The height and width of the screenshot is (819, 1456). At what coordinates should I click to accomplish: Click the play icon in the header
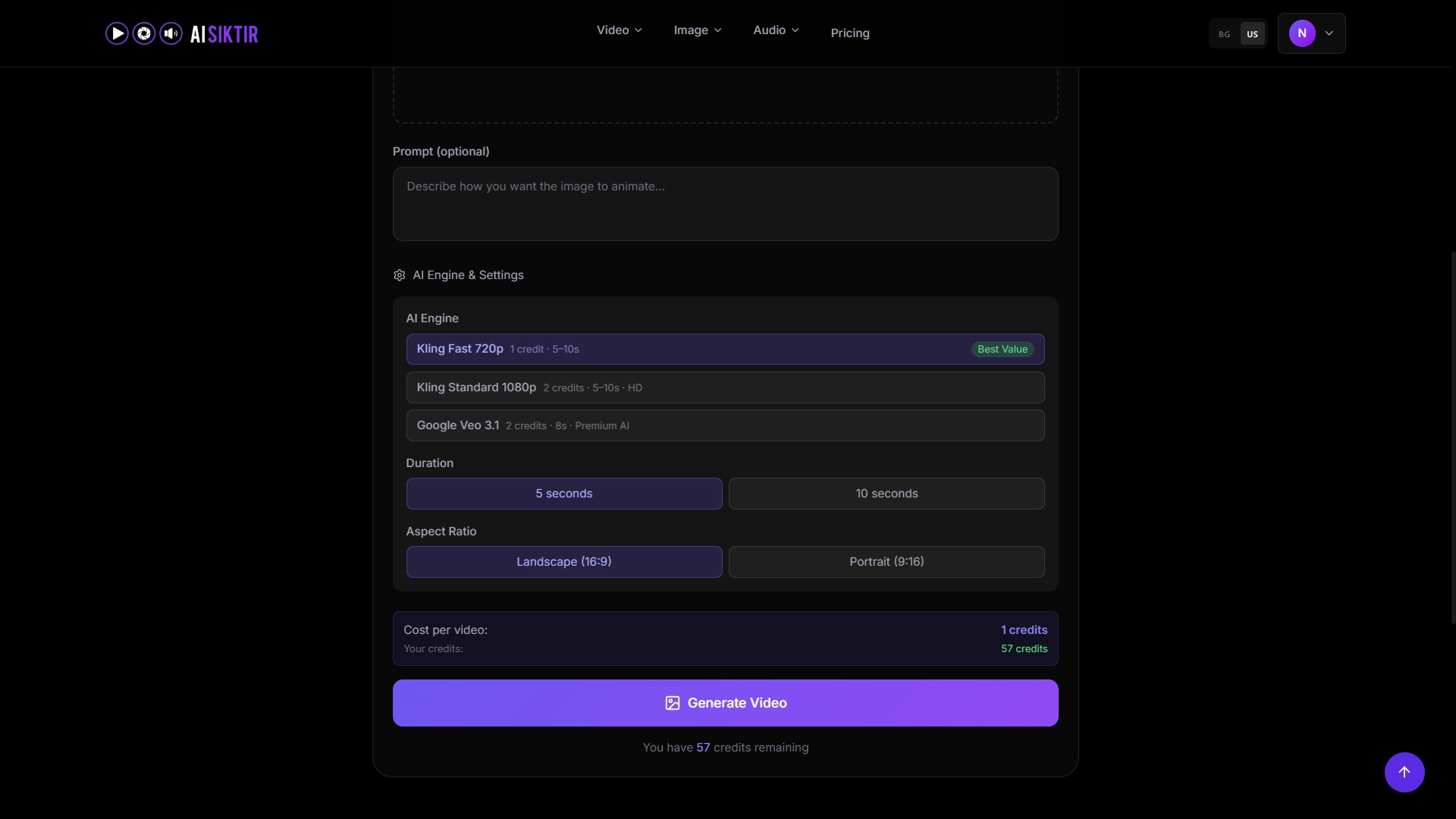(117, 33)
